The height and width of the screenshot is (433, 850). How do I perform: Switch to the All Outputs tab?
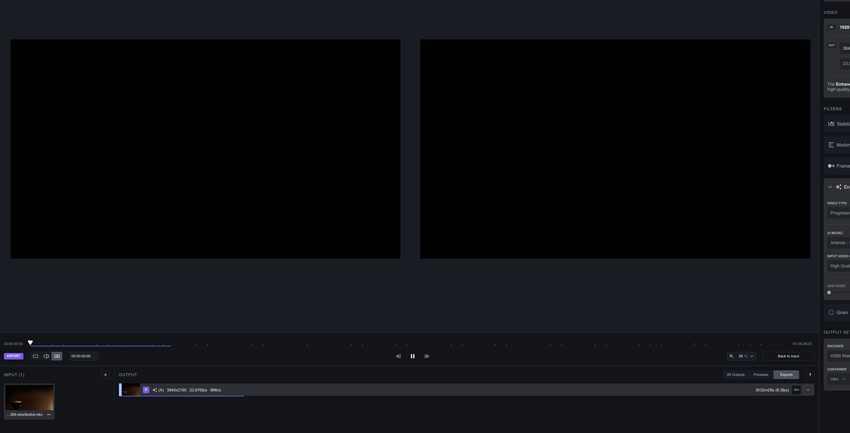[x=735, y=375]
